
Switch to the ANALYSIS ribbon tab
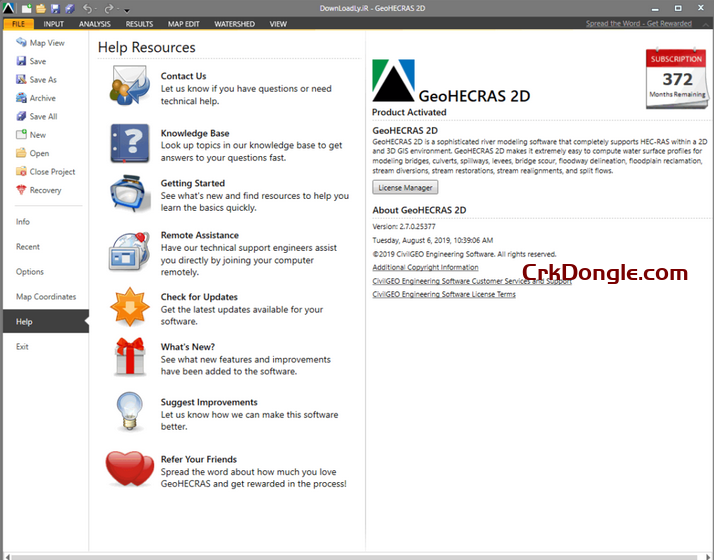pos(95,24)
